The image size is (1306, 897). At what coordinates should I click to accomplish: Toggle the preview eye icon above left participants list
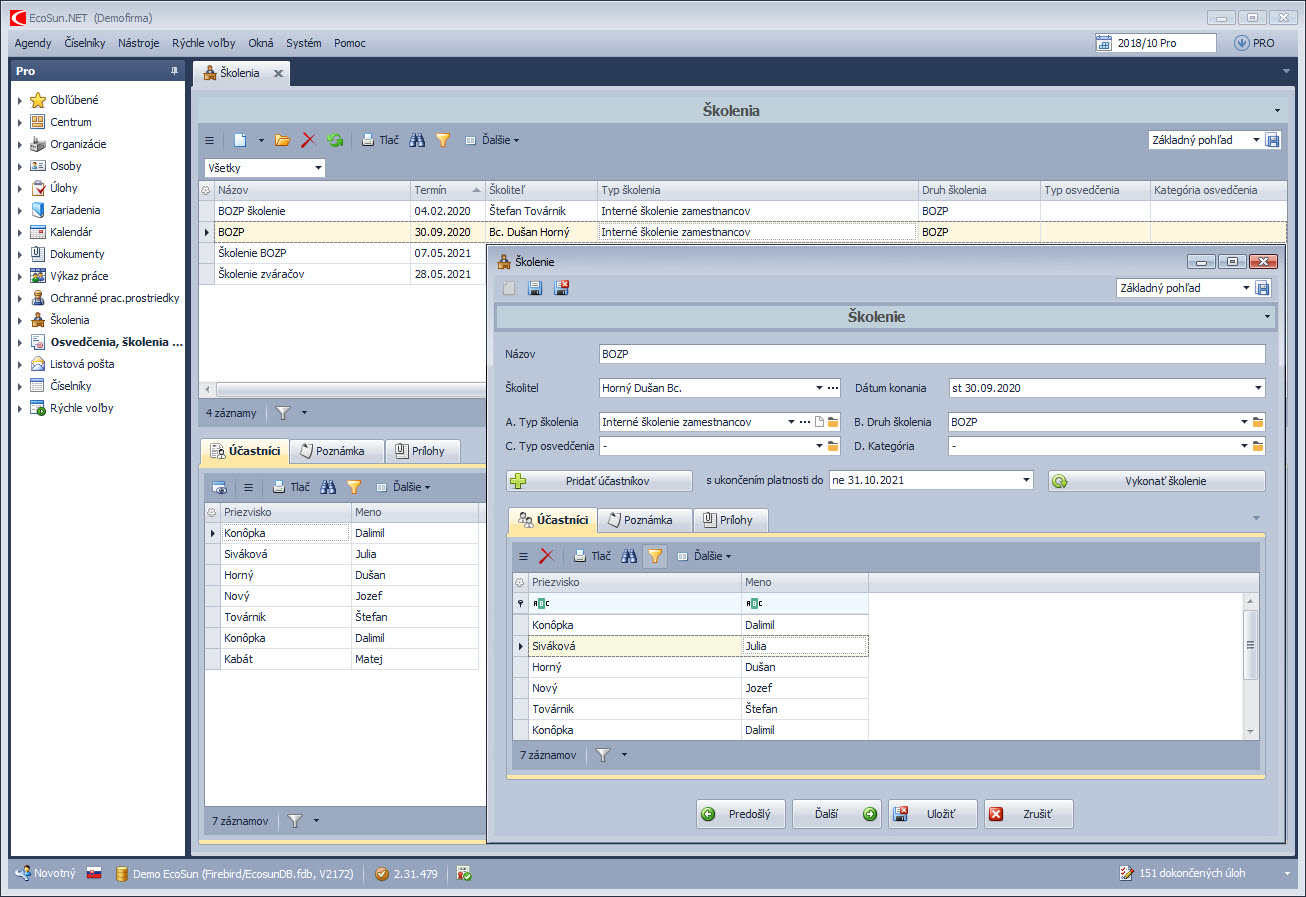pyautogui.click(x=218, y=487)
